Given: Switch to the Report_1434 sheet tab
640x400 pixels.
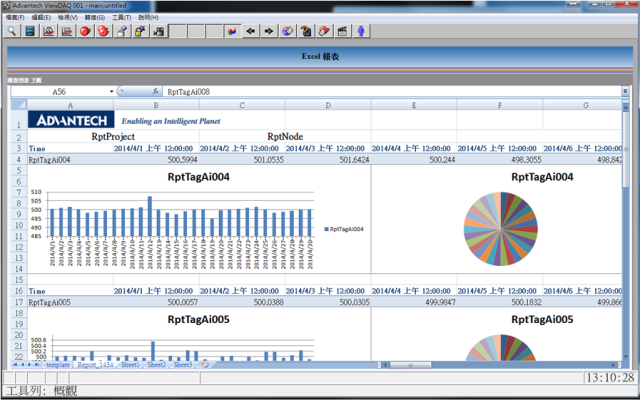Looking at the screenshot, I should click(96, 366).
